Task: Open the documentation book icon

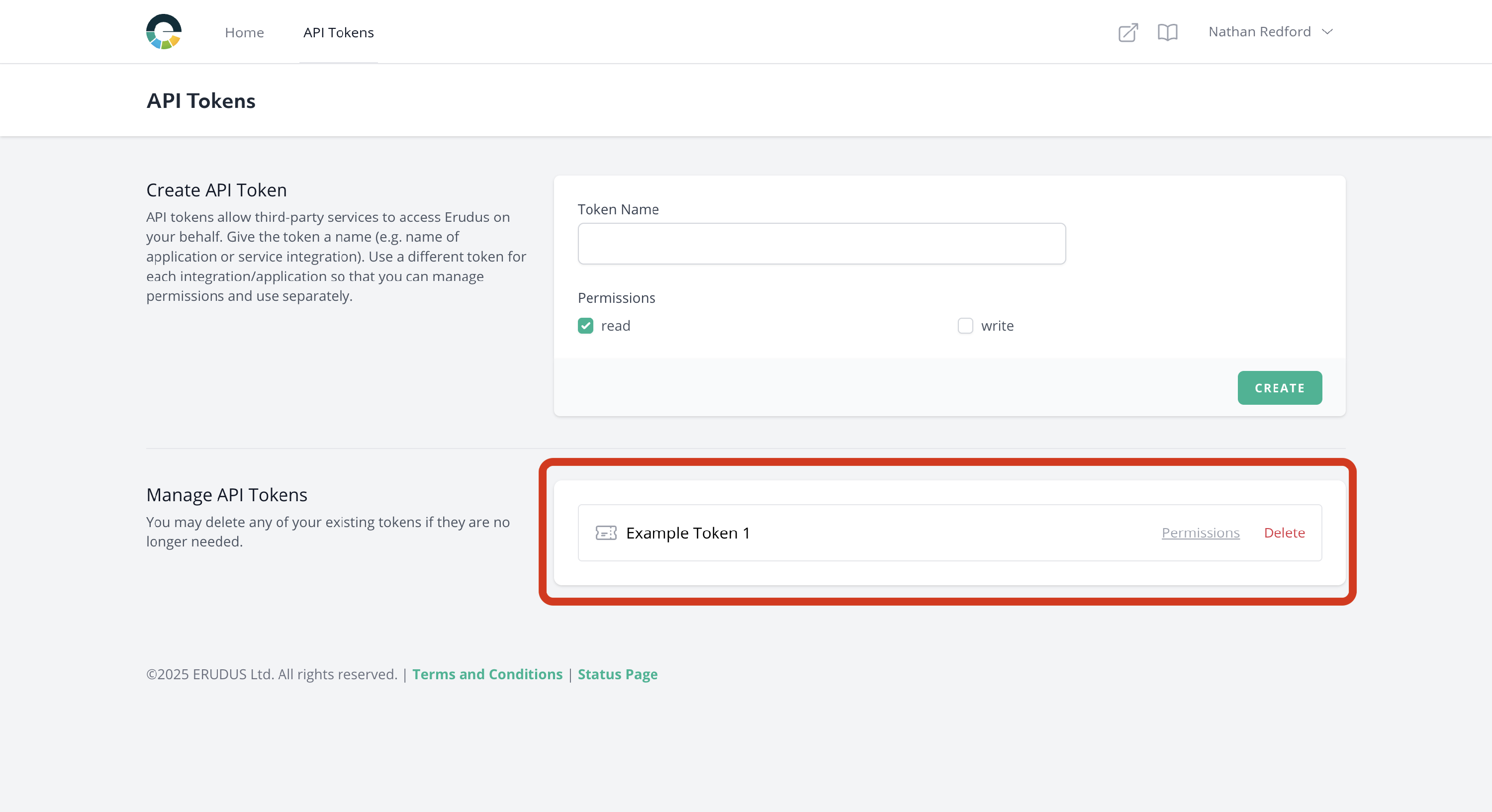Action: [x=1167, y=32]
